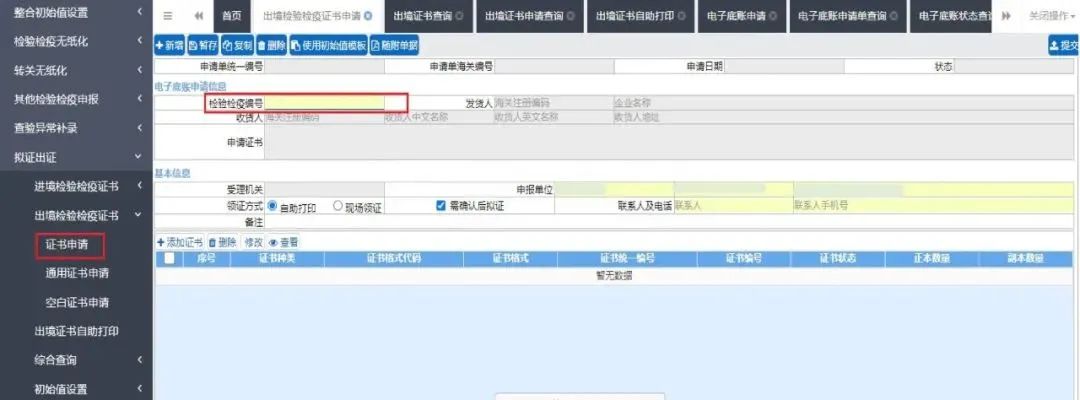Click the top toolbar 删除 trash button
Viewport: 1080px width, 400px height.
click(272, 45)
